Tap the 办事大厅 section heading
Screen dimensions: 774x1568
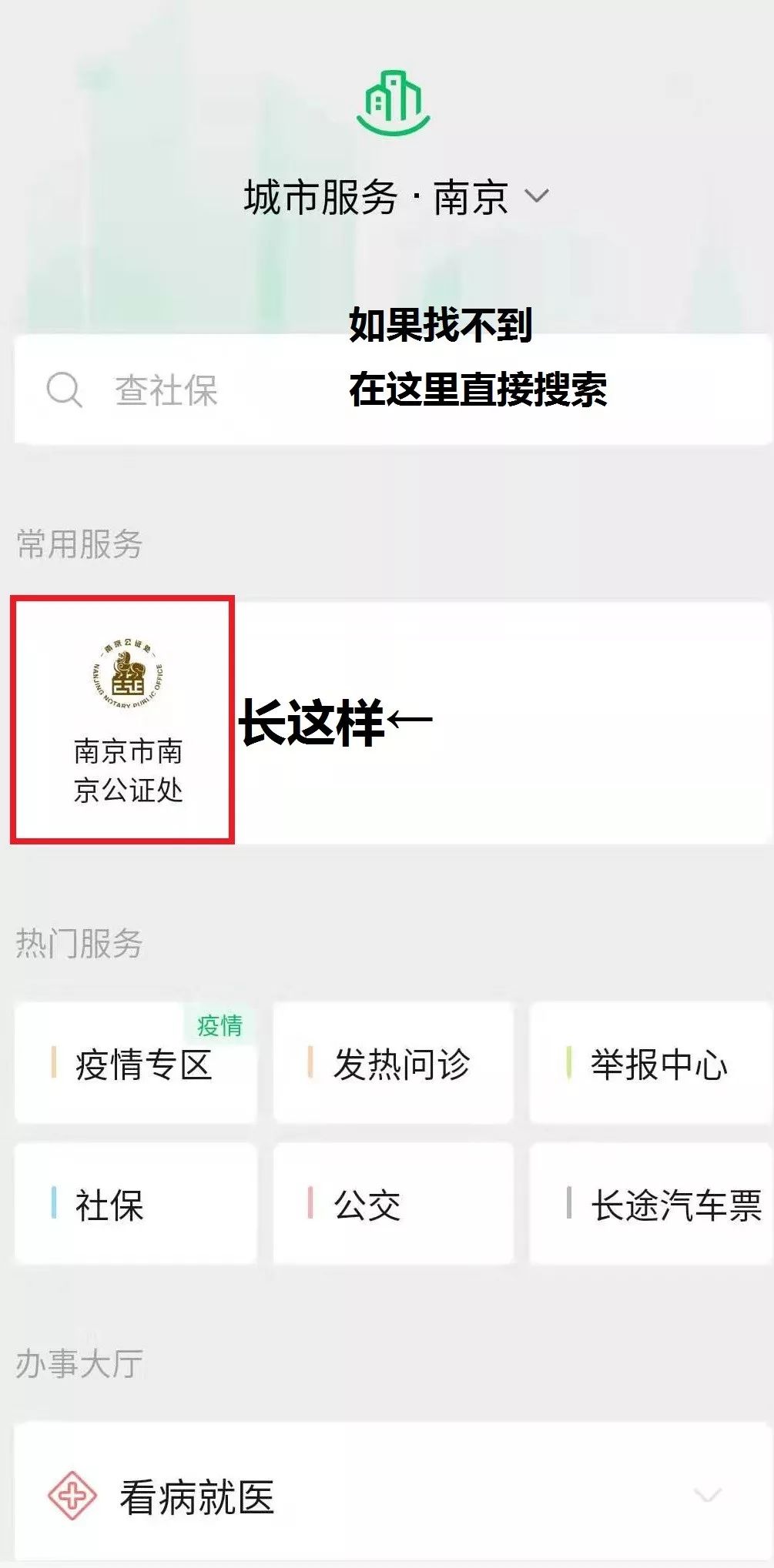[79, 1364]
